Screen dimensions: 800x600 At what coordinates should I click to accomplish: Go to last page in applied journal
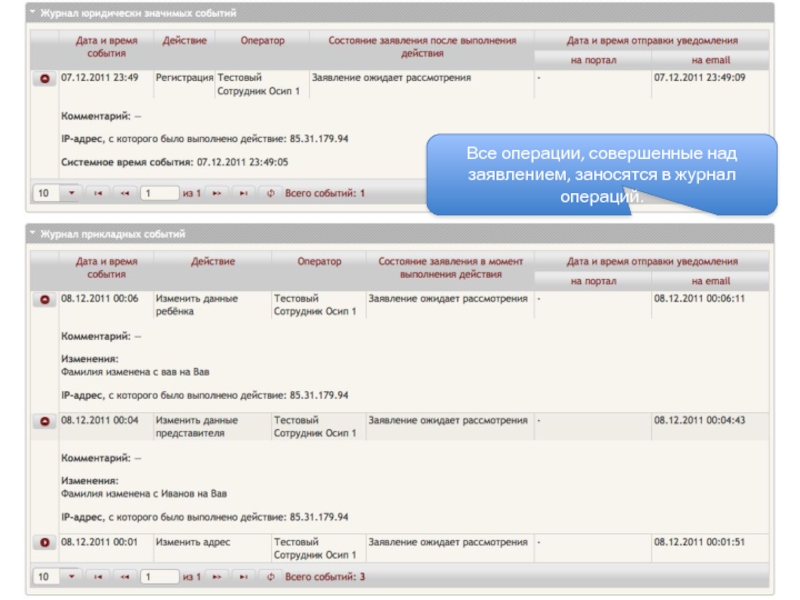243,577
